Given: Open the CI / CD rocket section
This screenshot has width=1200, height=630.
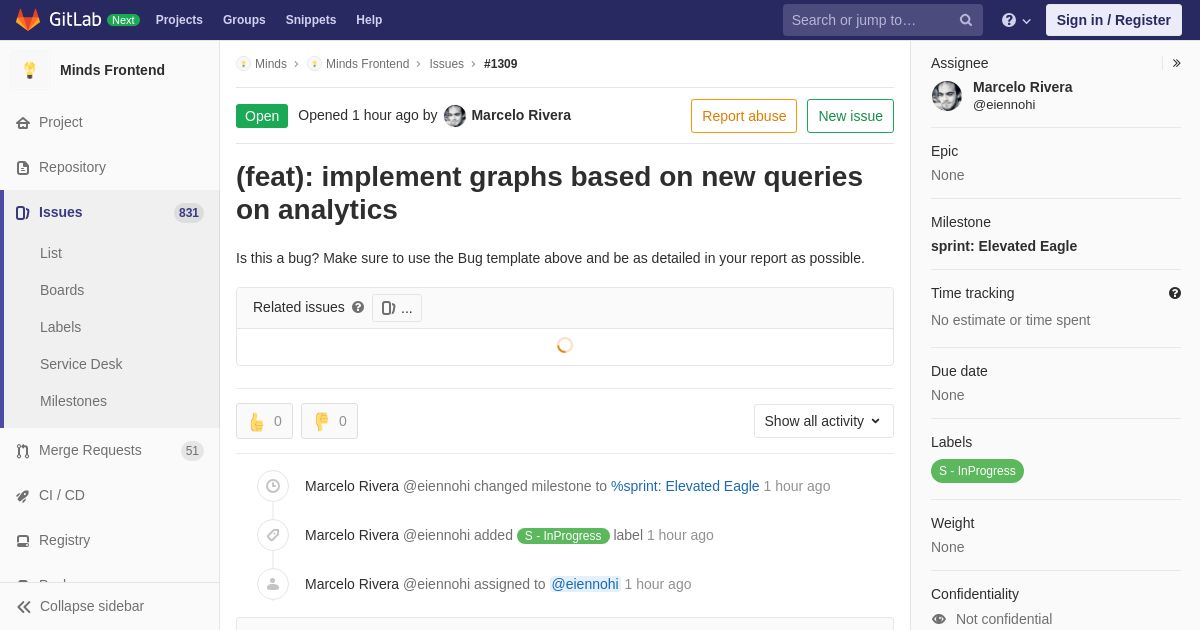Looking at the screenshot, I should point(61,495).
